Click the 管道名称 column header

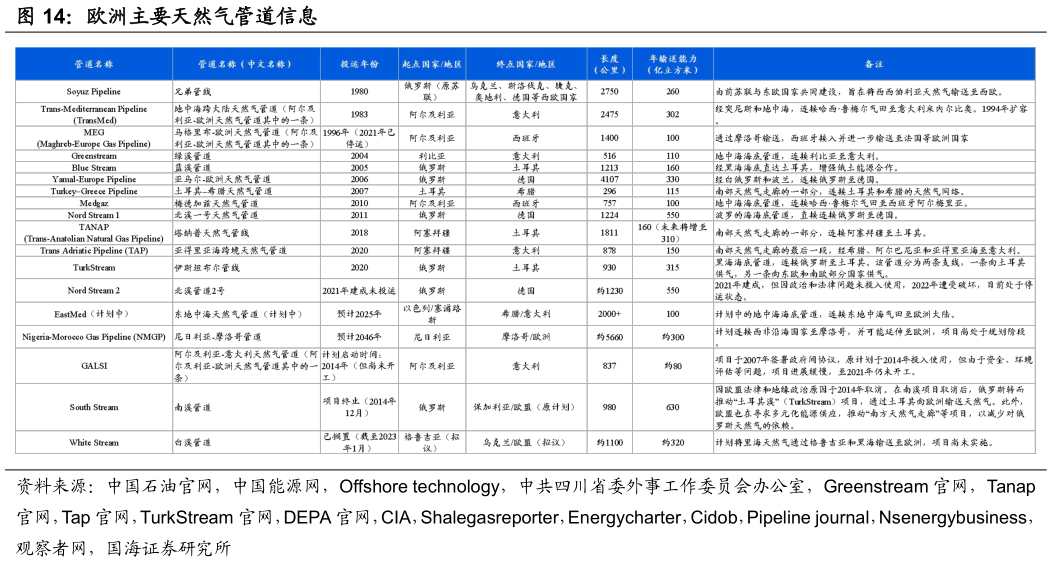point(94,64)
